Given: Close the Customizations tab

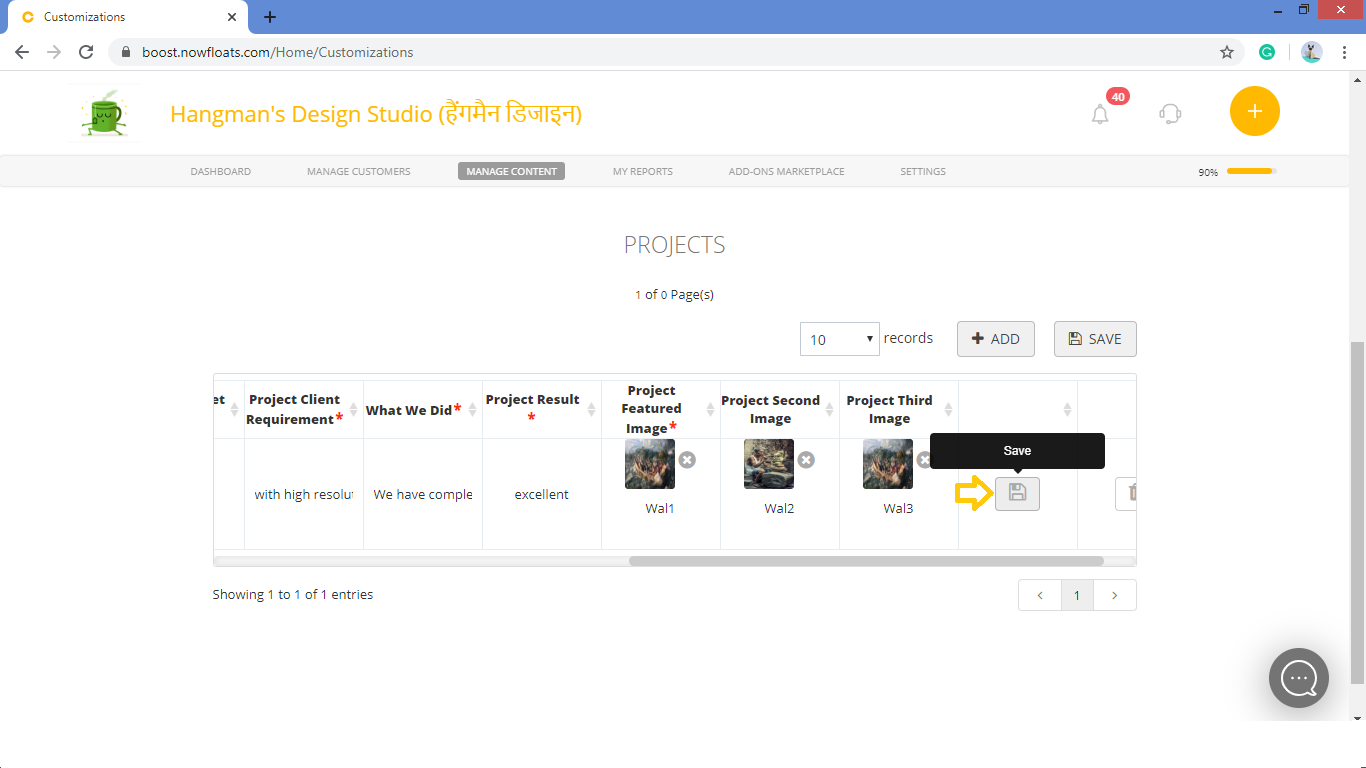Looking at the screenshot, I should tap(232, 17).
